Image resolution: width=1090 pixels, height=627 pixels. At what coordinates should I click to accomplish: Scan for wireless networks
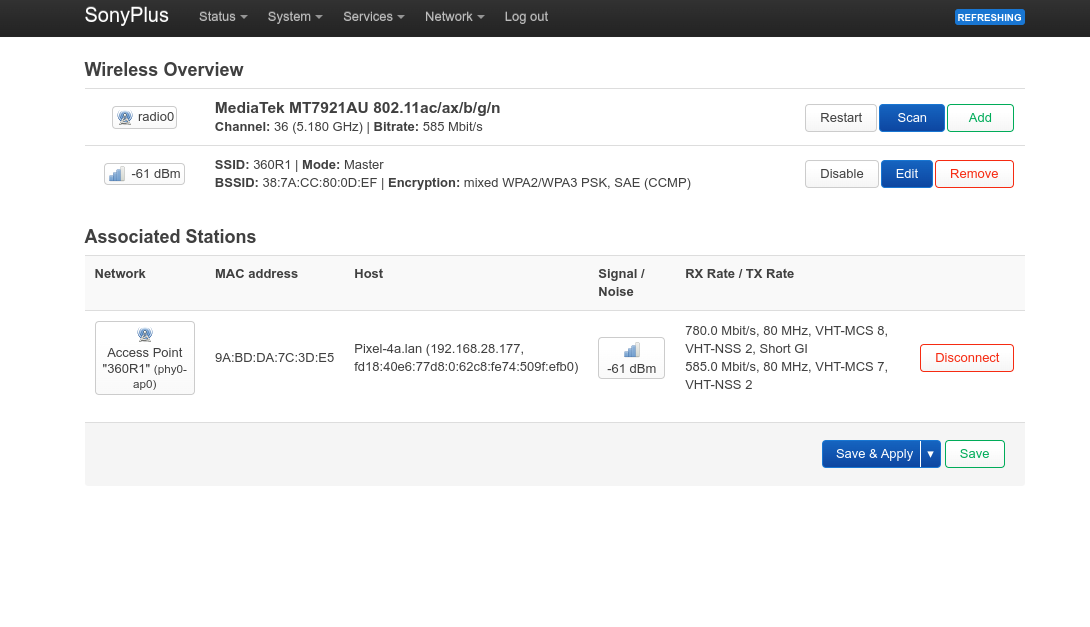pos(911,118)
